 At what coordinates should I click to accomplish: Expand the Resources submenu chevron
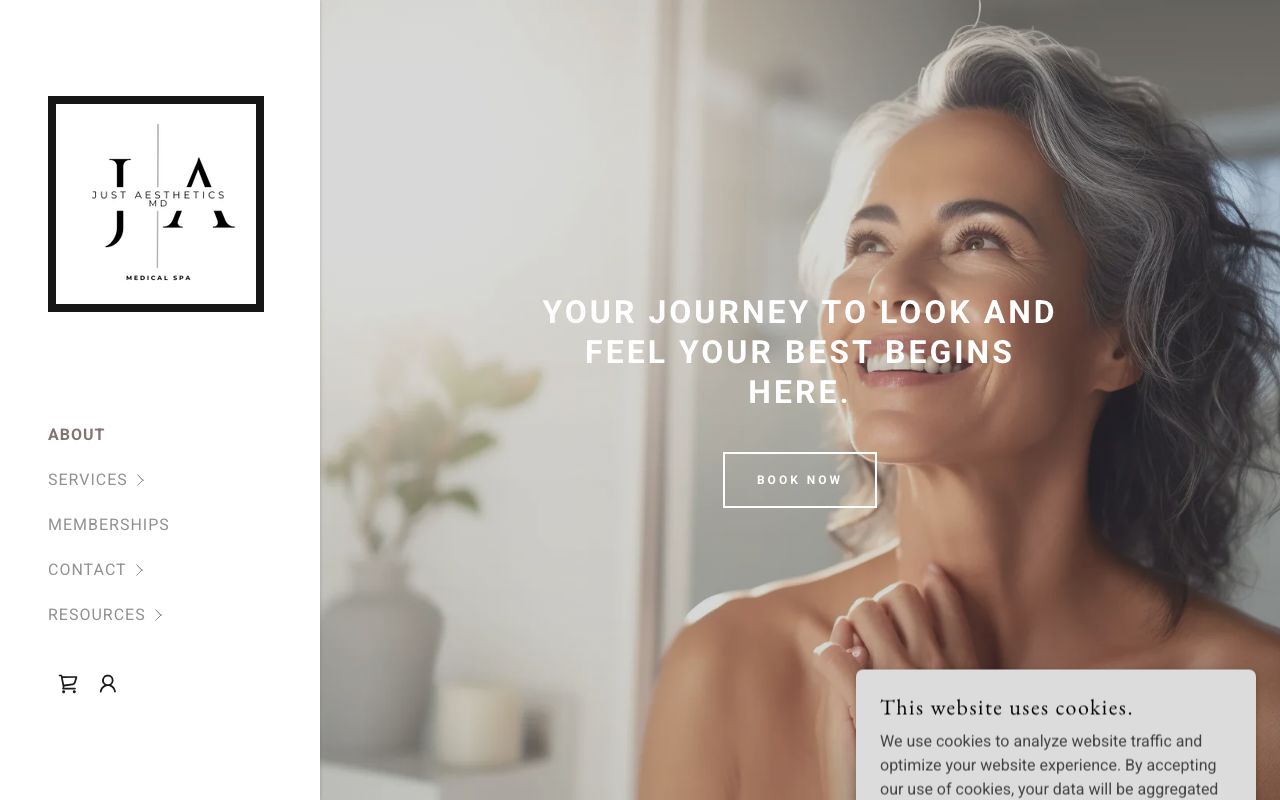(159, 615)
